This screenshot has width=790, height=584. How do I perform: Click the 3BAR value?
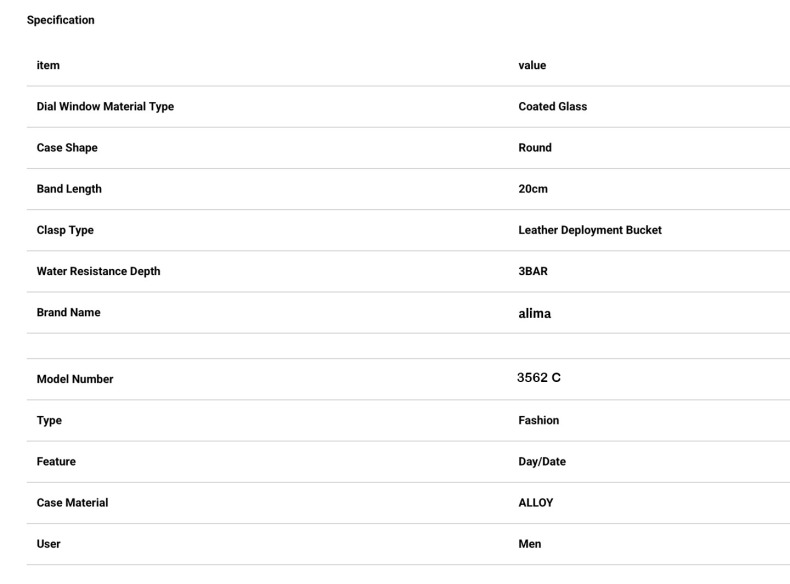pyautogui.click(x=533, y=272)
